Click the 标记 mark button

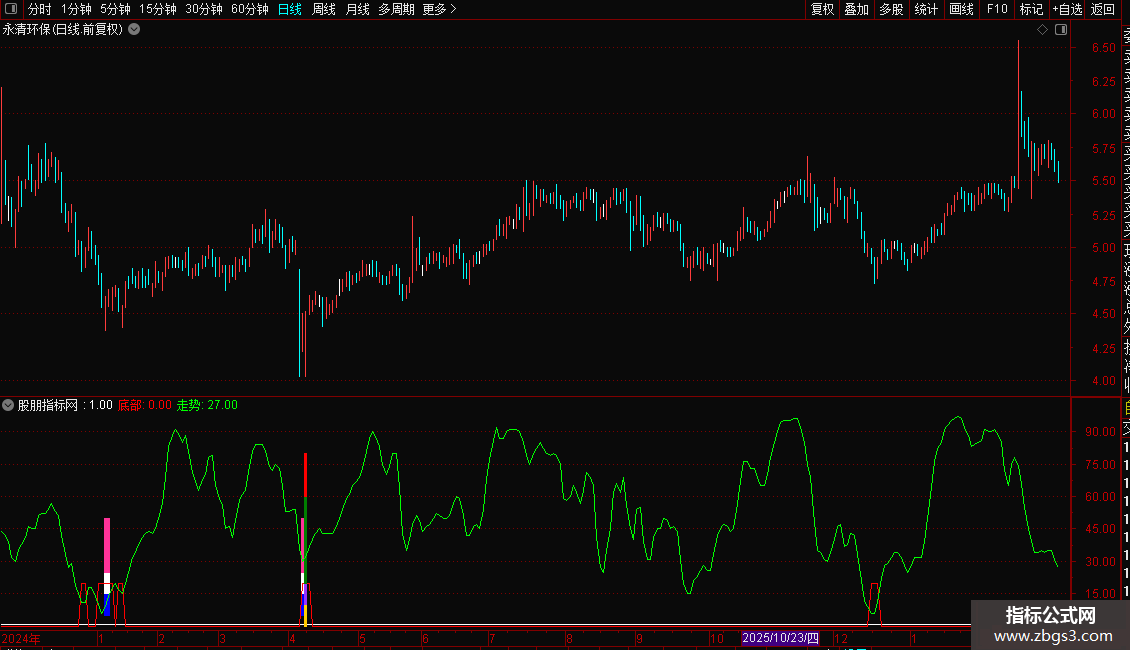pyautogui.click(x=1031, y=9)
